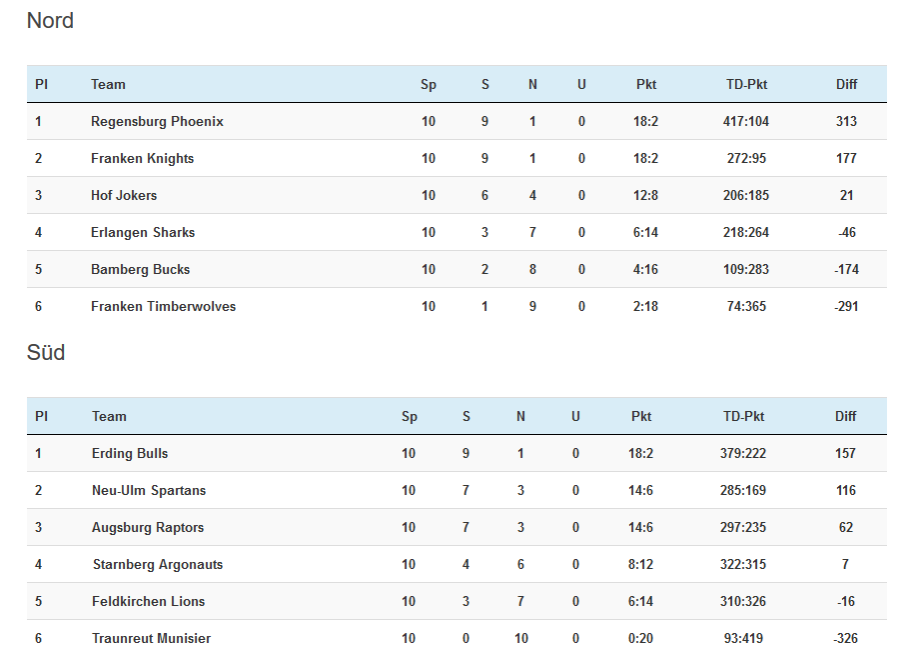
Task: Click the Pkt column header in Süd table
Action: coord(641,417)
